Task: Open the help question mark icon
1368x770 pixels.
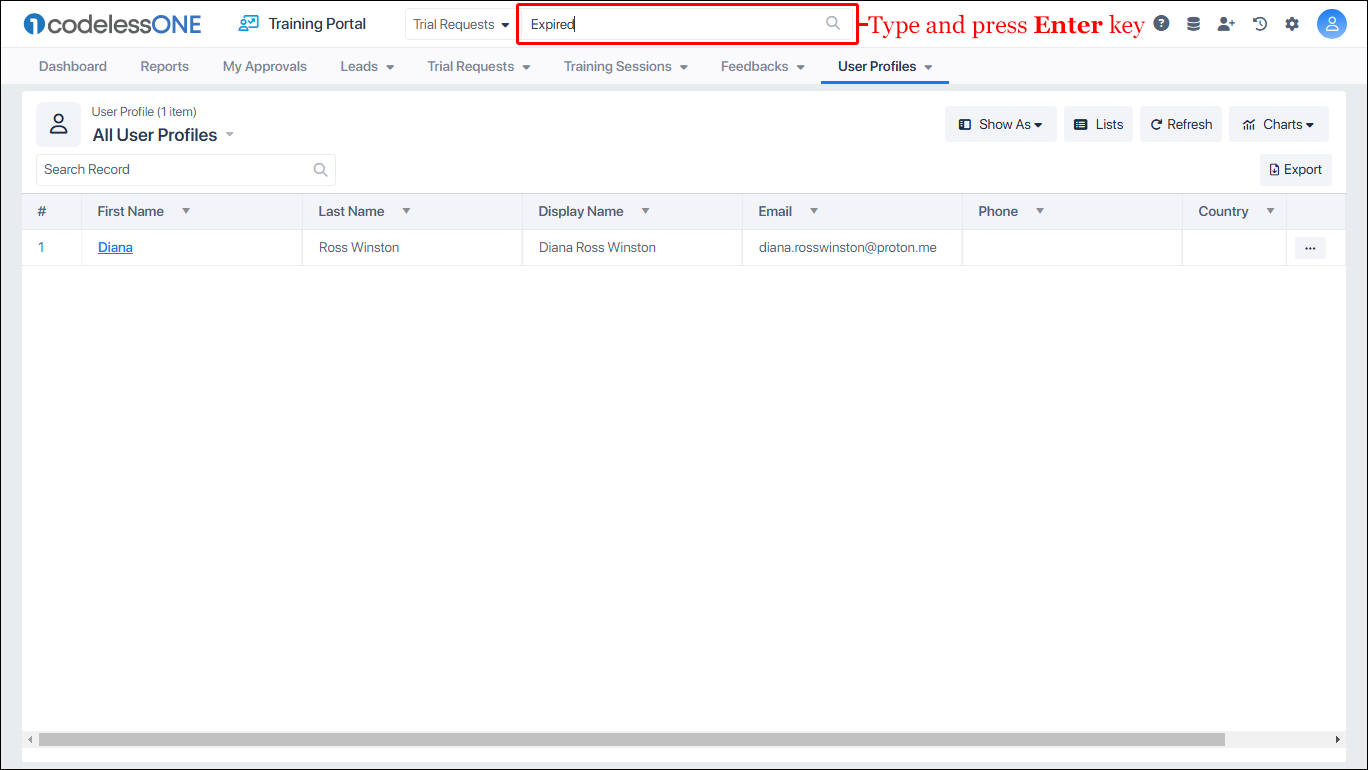Action: click(1161, 24)
